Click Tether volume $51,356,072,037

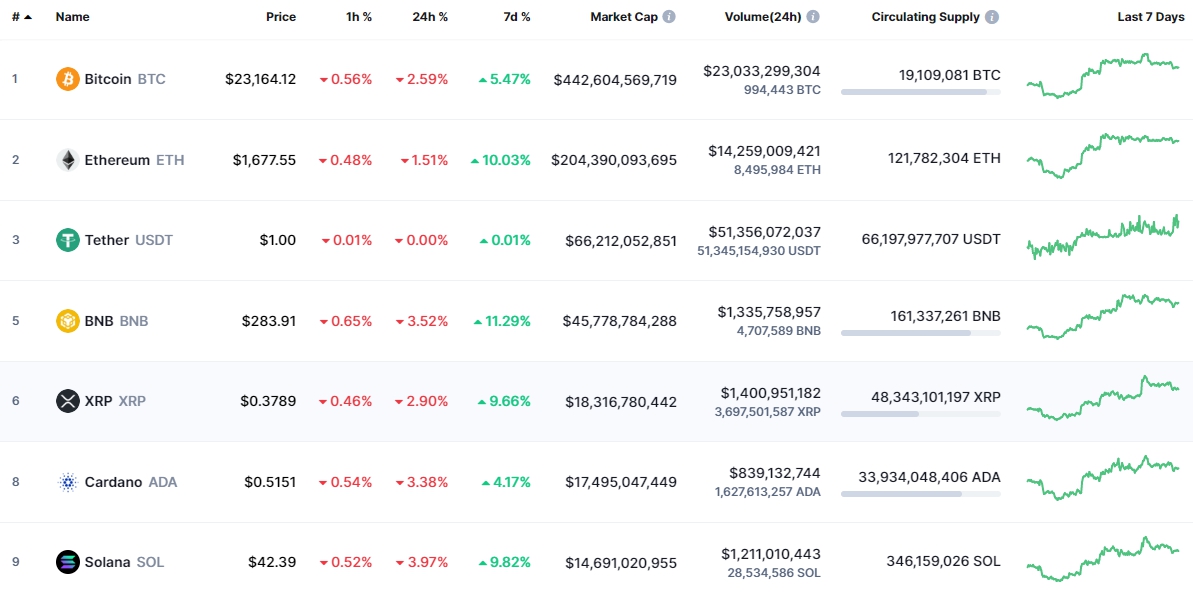pyautogui.click(x=764, y=231)
